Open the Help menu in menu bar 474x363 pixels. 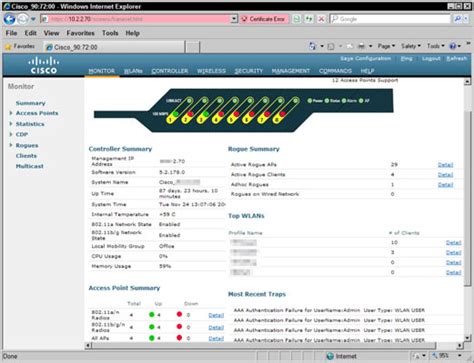(x=132, y=33)
